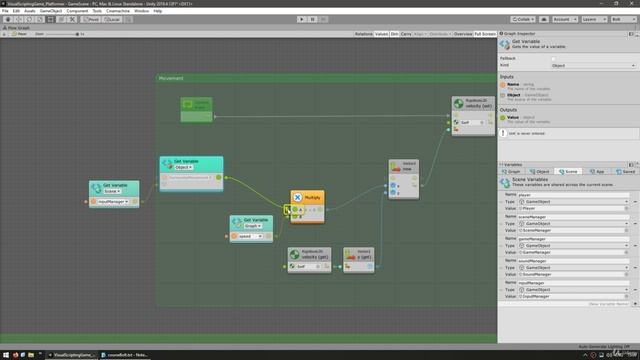Open the Layers dropdown
640x360 pixels.
pyautogui.click(x=594, y=19)
